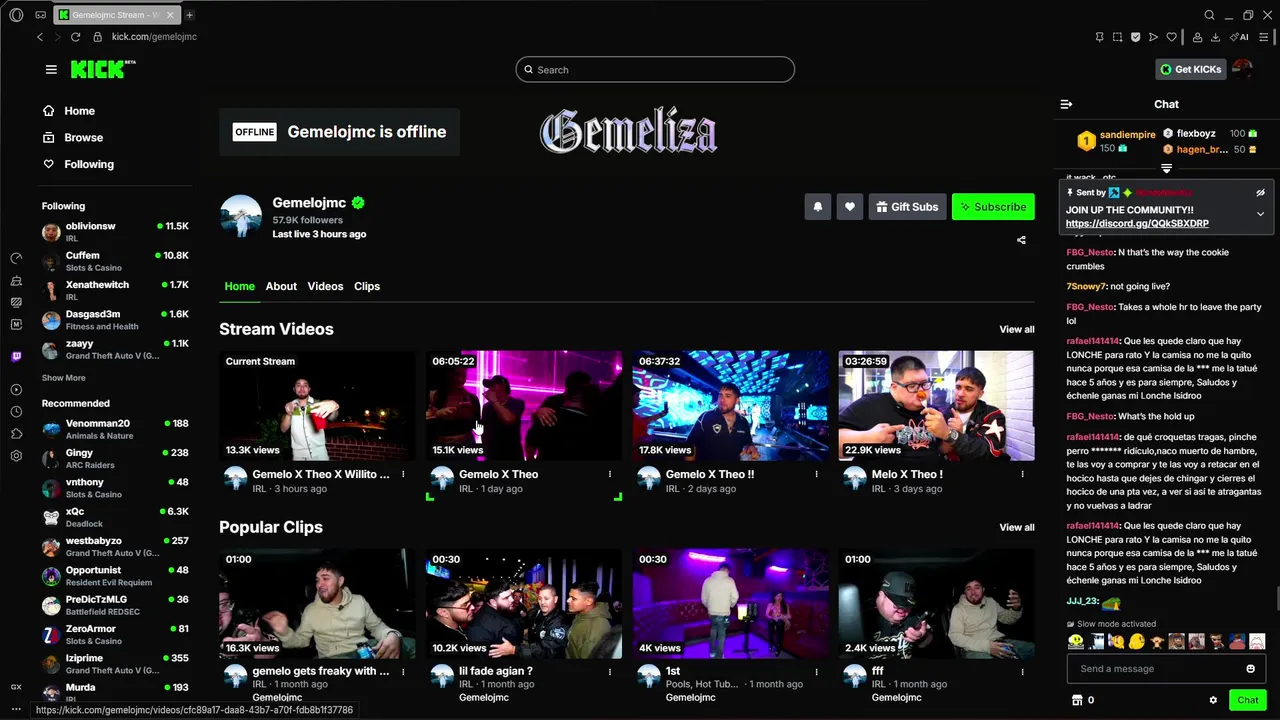Image resolution: width=1280 pixels, height=720 pixels.
Task: Open Cuffem channel in Following list
Action: tap(115, 261)
